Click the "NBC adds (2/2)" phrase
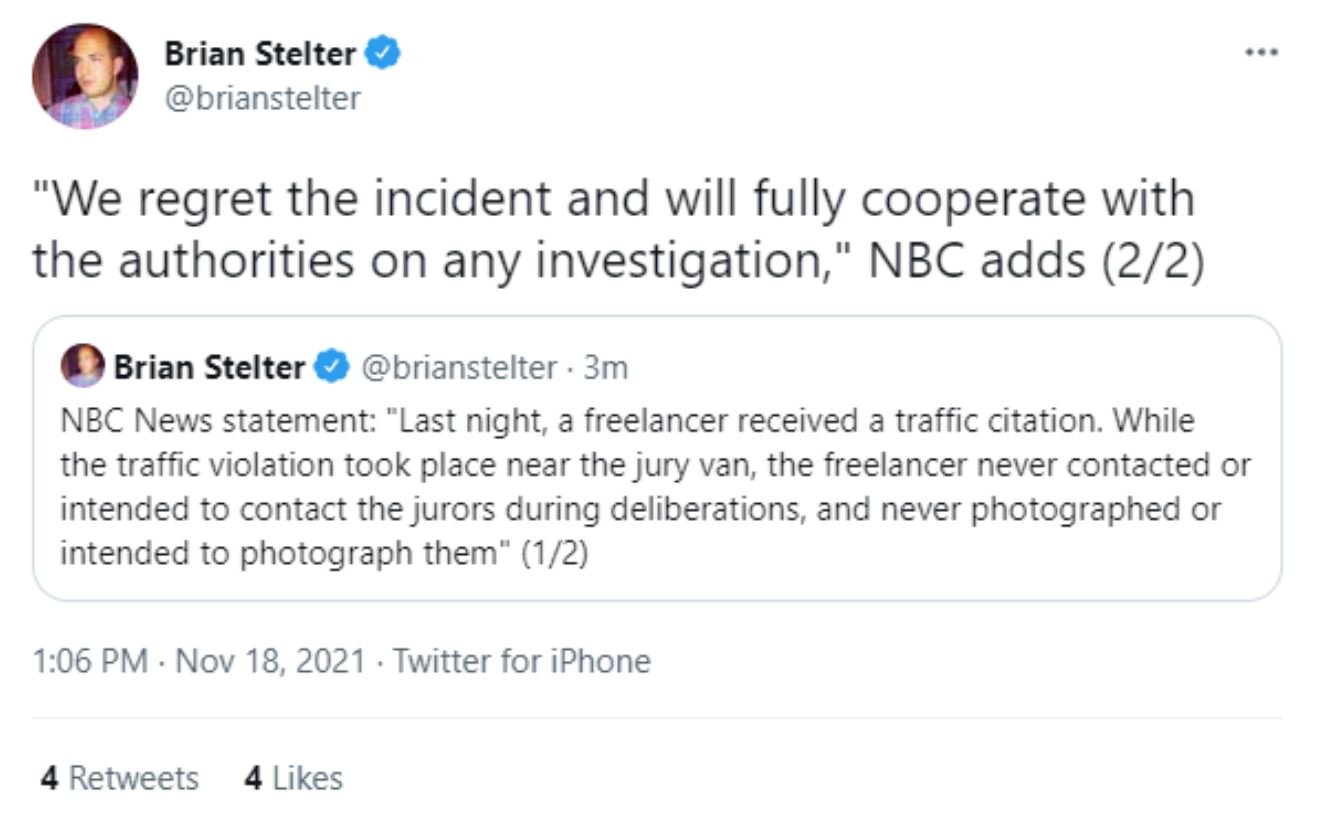 (x=1034, y=260)
